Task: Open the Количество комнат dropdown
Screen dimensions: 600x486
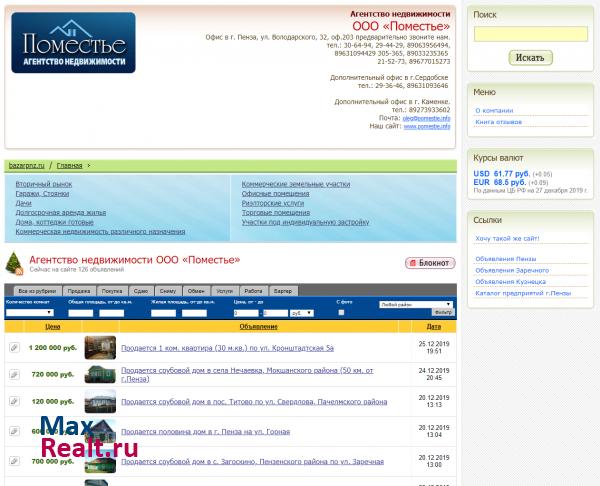Action: pos(29,313)
